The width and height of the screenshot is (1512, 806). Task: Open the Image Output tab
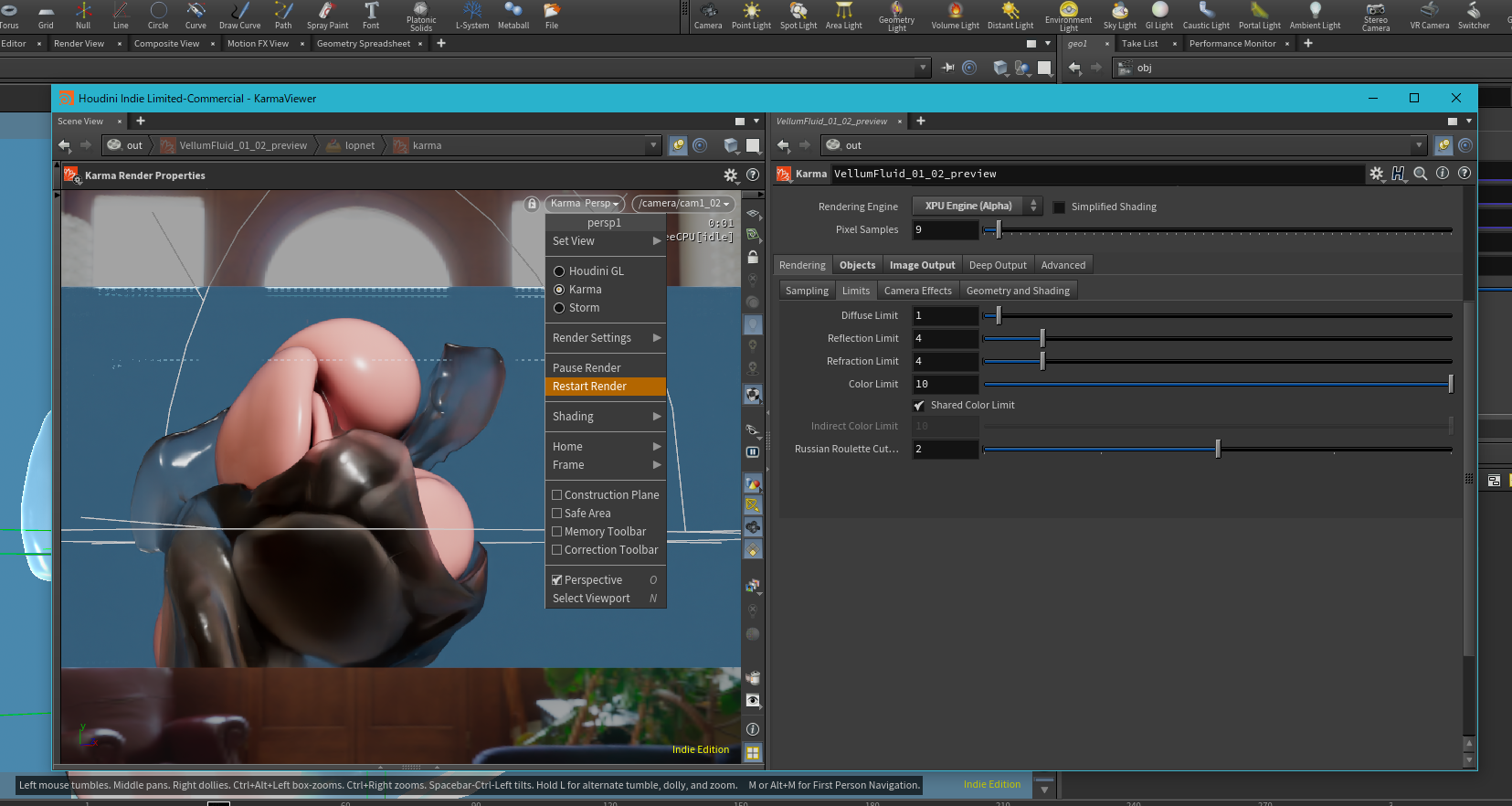pyautogui.click(x=922, y=265)
